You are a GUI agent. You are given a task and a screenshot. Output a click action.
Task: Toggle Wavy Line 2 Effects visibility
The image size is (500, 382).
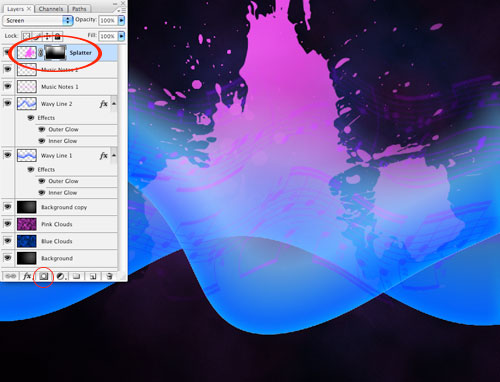tap(31, 118)
